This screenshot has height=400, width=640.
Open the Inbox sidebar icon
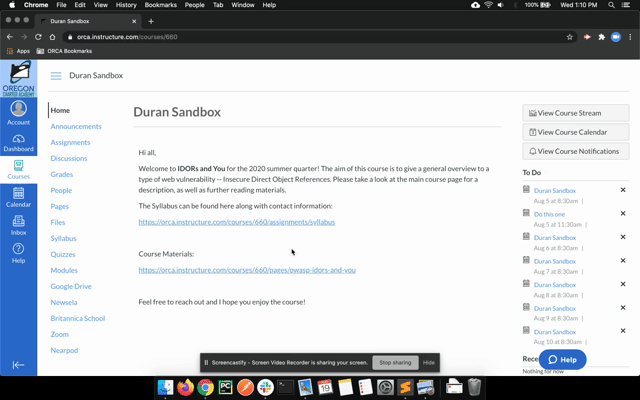coord(18,225)
